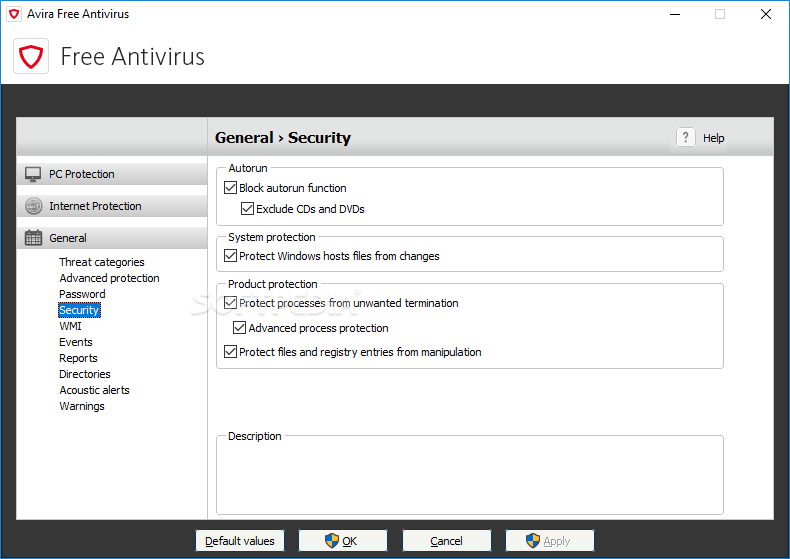Click the shield icon on OK button

[x=332, y=541]
